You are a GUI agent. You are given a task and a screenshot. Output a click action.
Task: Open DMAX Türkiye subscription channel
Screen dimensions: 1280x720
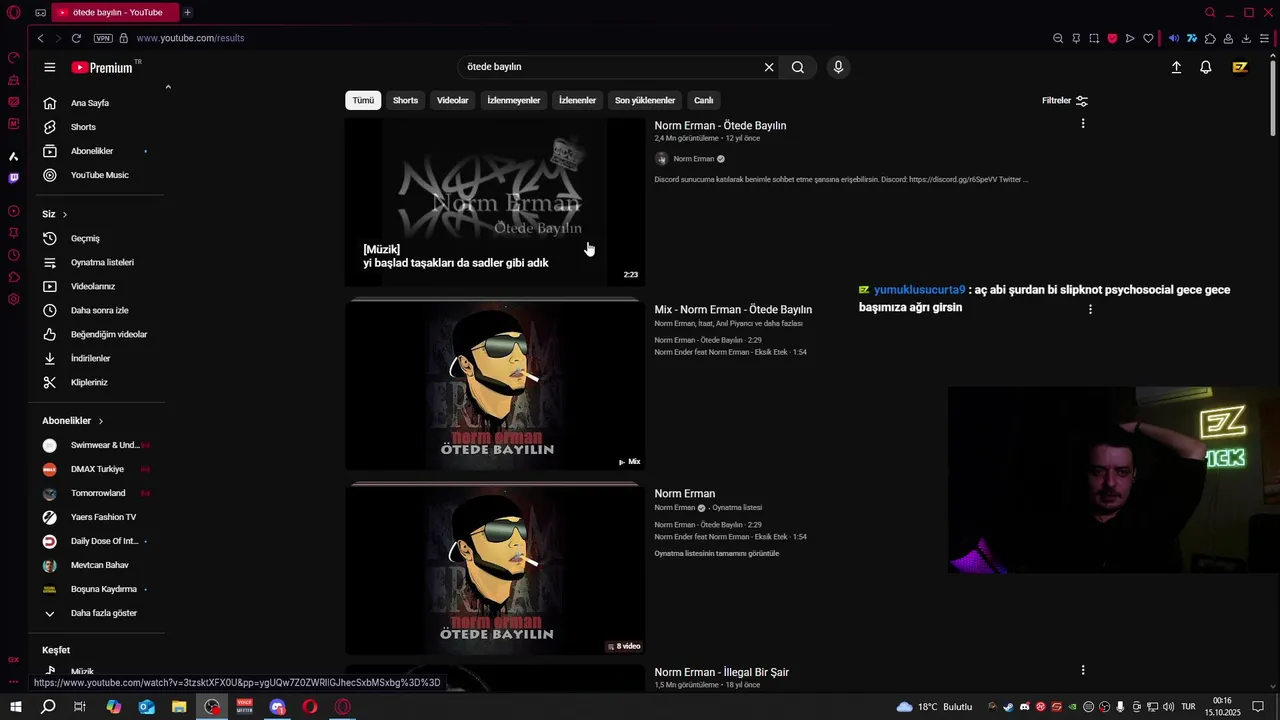[99, 469]
